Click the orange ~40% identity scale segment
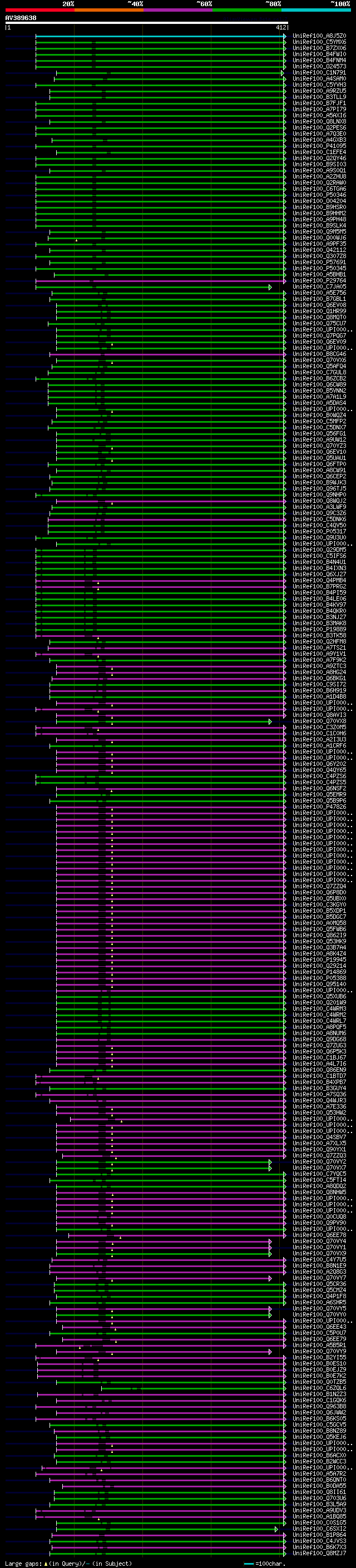Screen dimensions: 356x1568 (x=109, y=11)
